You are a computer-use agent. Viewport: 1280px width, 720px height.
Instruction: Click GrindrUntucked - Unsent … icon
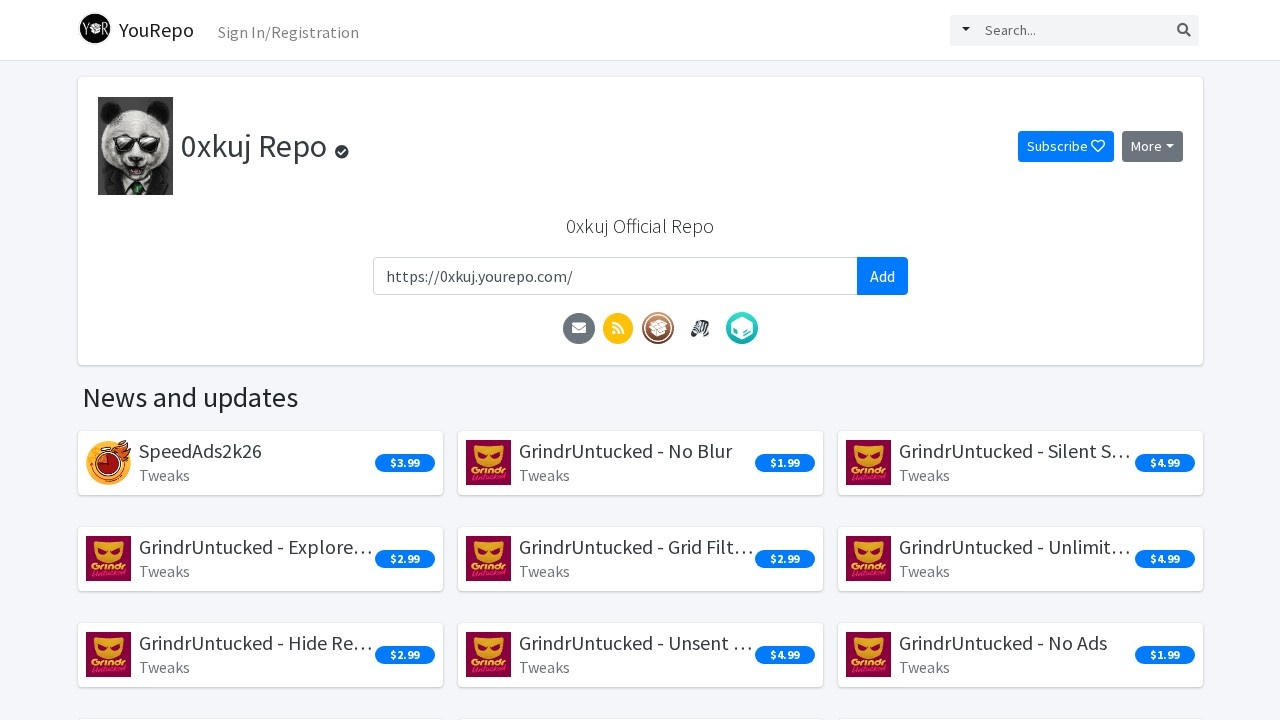pyautogui.click(x=488, y=655)
